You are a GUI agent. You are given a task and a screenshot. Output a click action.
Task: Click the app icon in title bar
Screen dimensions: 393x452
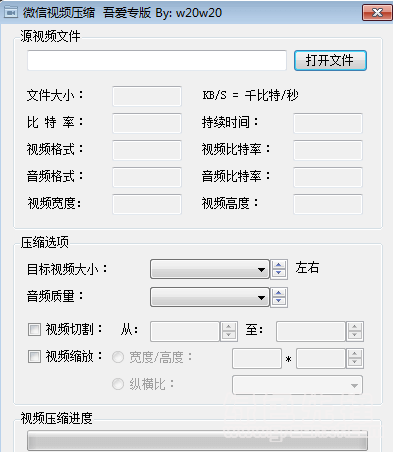[10, 13]
